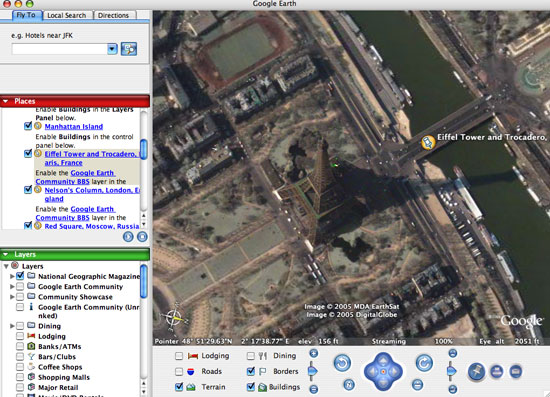Switch to the Local Search tab
Image resolution: width=550 pixels, height=397 pixels.
67,15
